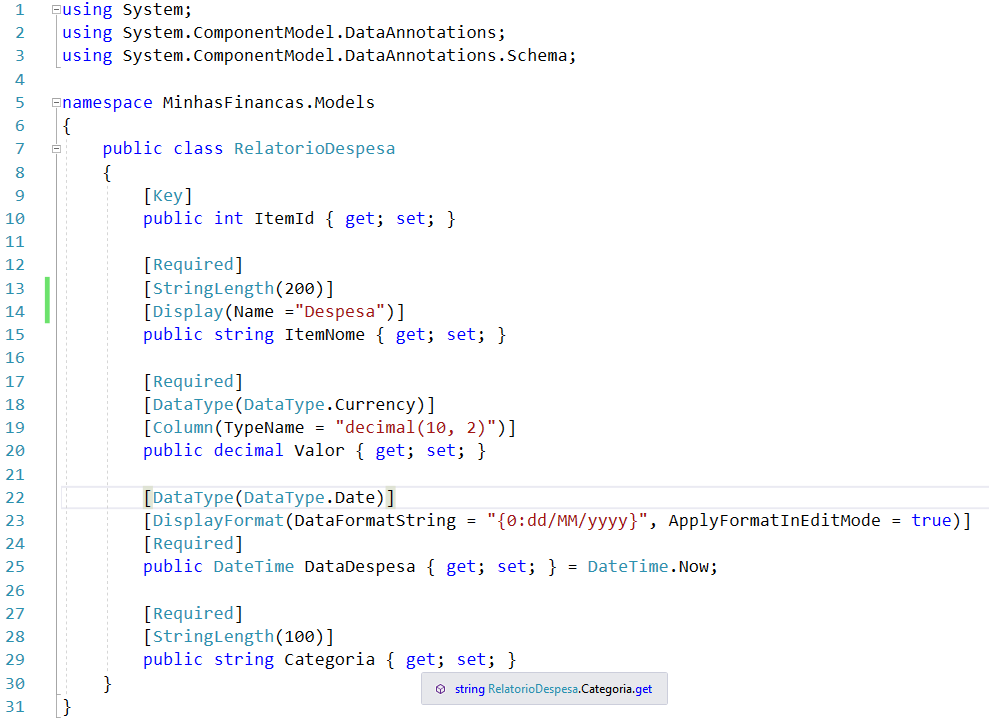Click System.ComponentModel.DataAnnotations.Schema using line
The height and width of the screenshot is (723, 989).
[x=319, y=56]
